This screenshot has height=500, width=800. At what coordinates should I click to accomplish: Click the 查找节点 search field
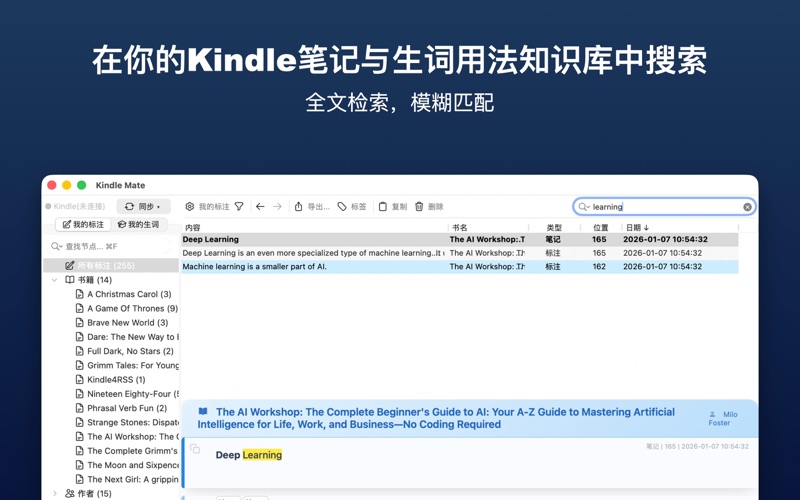pos(109,246)
